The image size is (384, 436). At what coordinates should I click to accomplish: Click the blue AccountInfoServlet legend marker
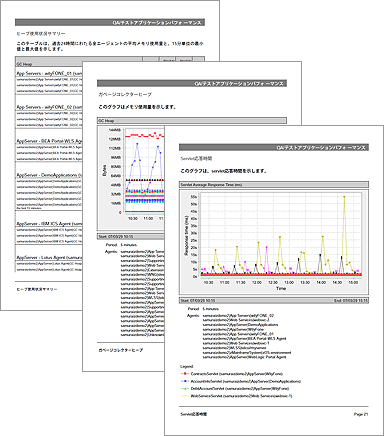(x=185, y=381)
